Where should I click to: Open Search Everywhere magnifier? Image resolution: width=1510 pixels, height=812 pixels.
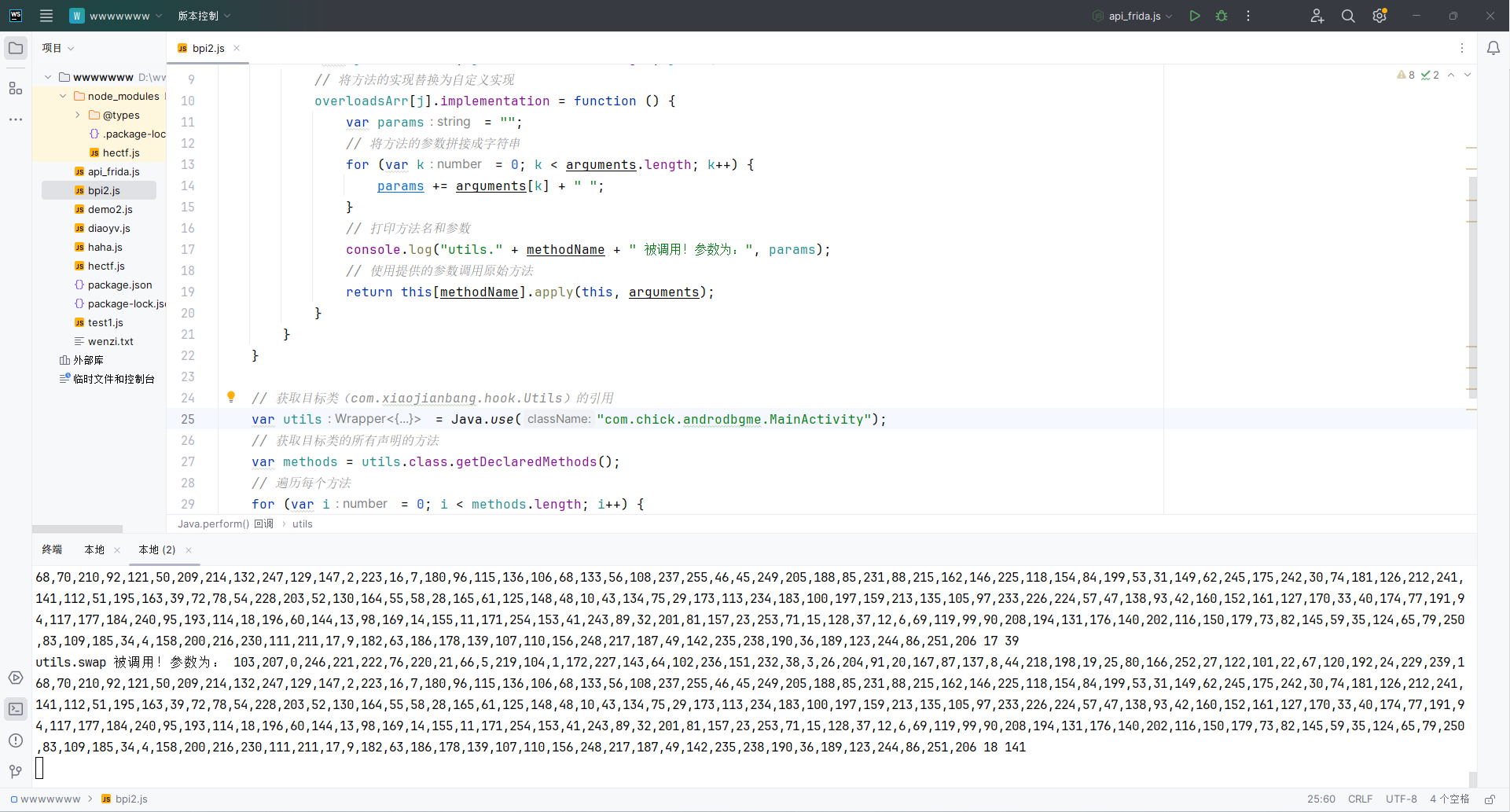click(x=1348, y=16)
